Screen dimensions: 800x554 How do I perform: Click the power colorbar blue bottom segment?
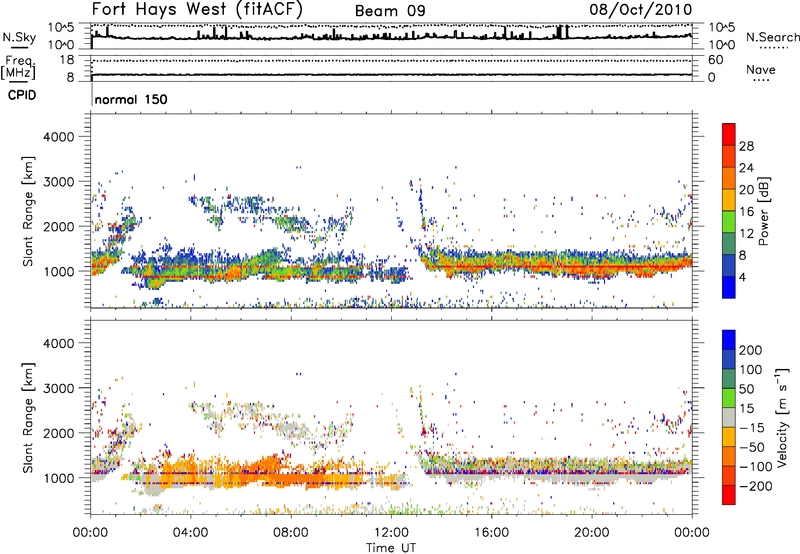[x=729, y=287]
